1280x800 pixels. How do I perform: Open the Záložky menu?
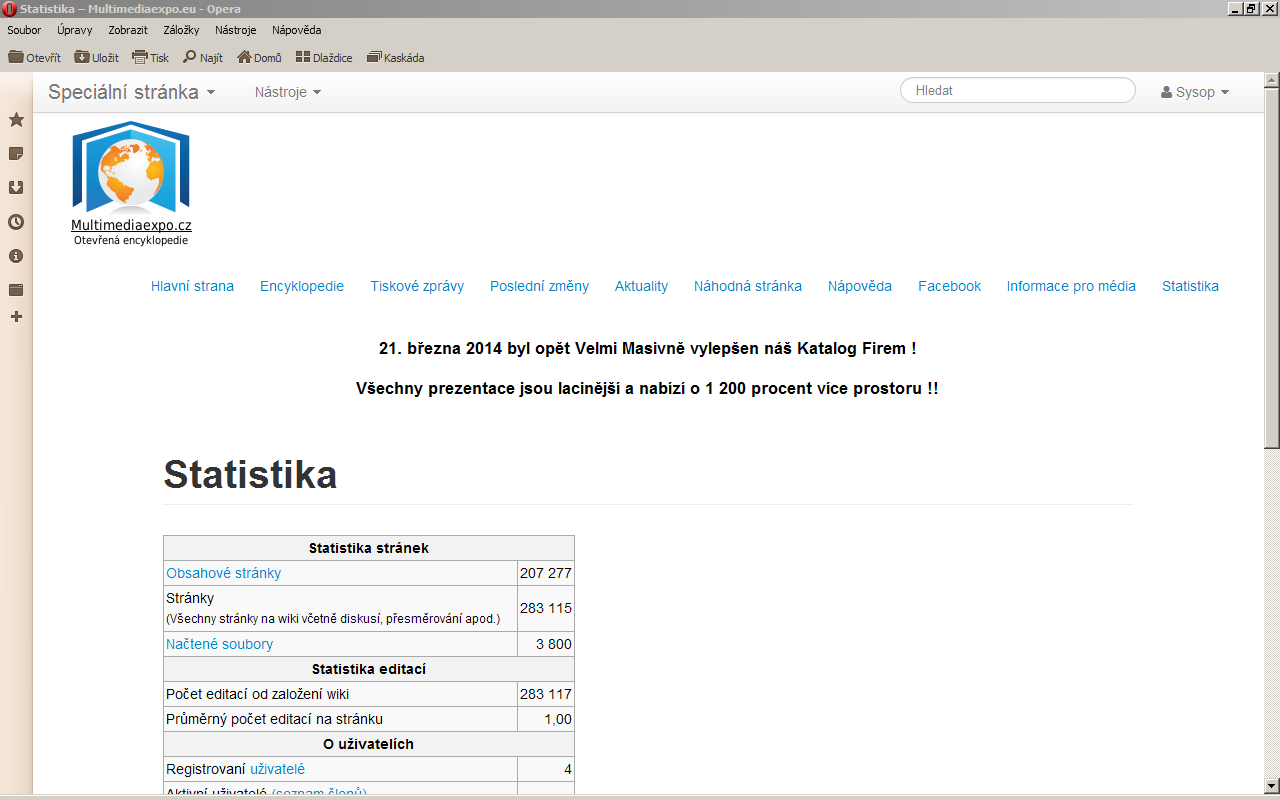(x=181, y=30)
